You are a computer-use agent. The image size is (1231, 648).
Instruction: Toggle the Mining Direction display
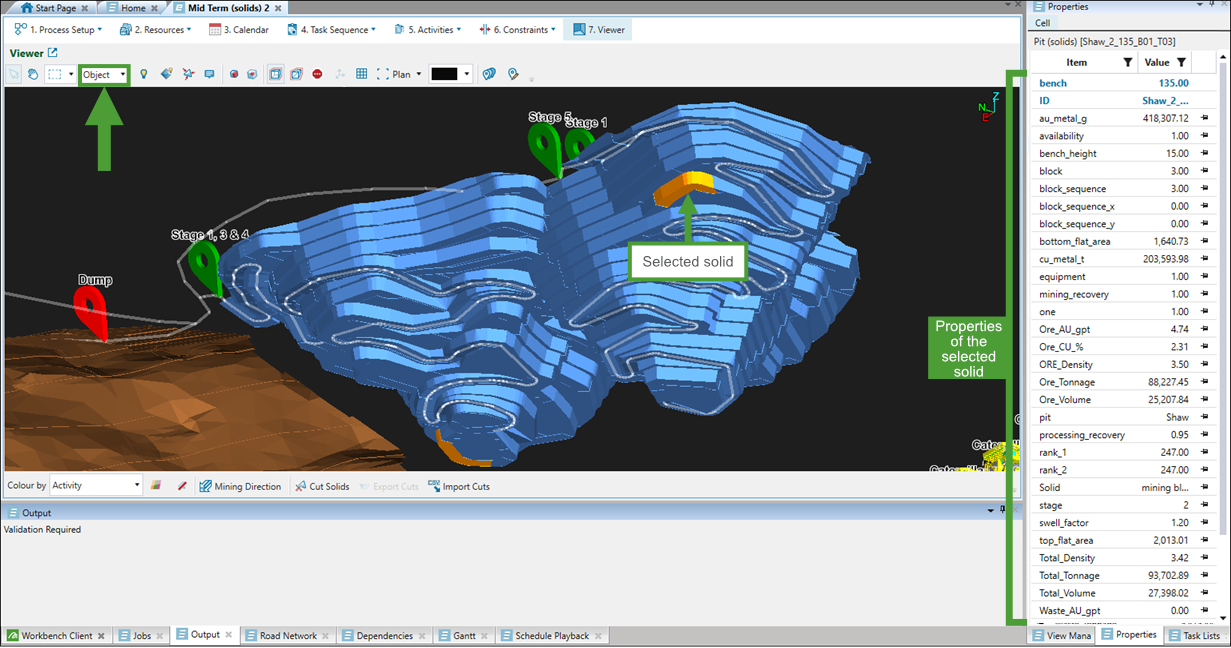click(240, 486)
